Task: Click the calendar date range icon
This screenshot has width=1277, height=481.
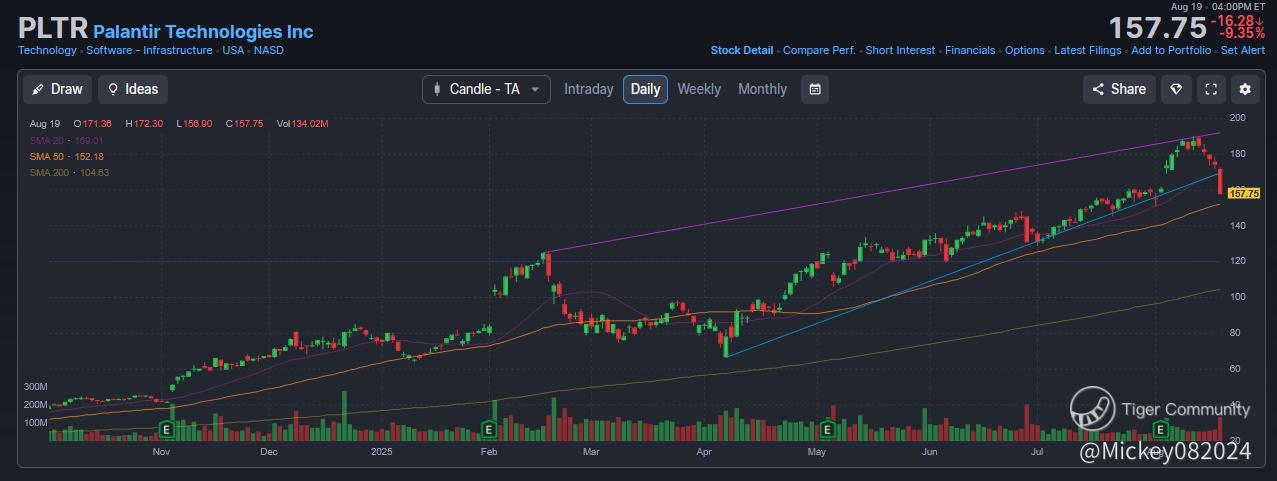Action: (x=815, y=89)
